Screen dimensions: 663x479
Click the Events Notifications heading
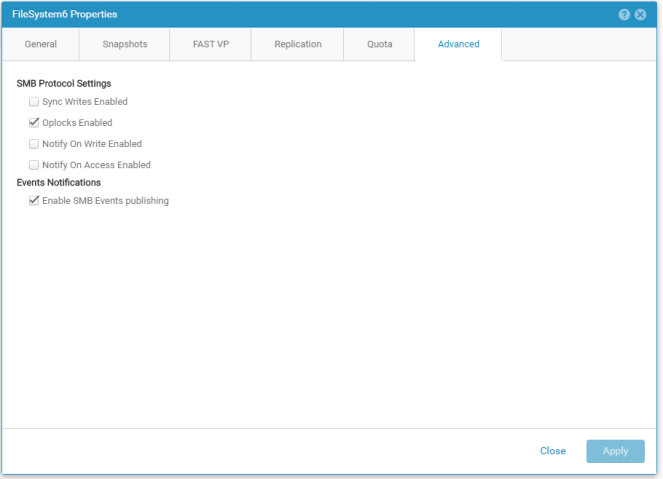(x=59, y=183)
